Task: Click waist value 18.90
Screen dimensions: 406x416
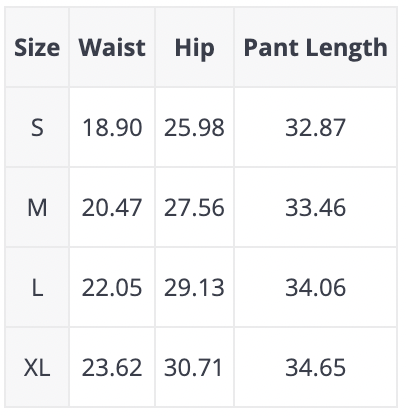Action: coord(112,128)
